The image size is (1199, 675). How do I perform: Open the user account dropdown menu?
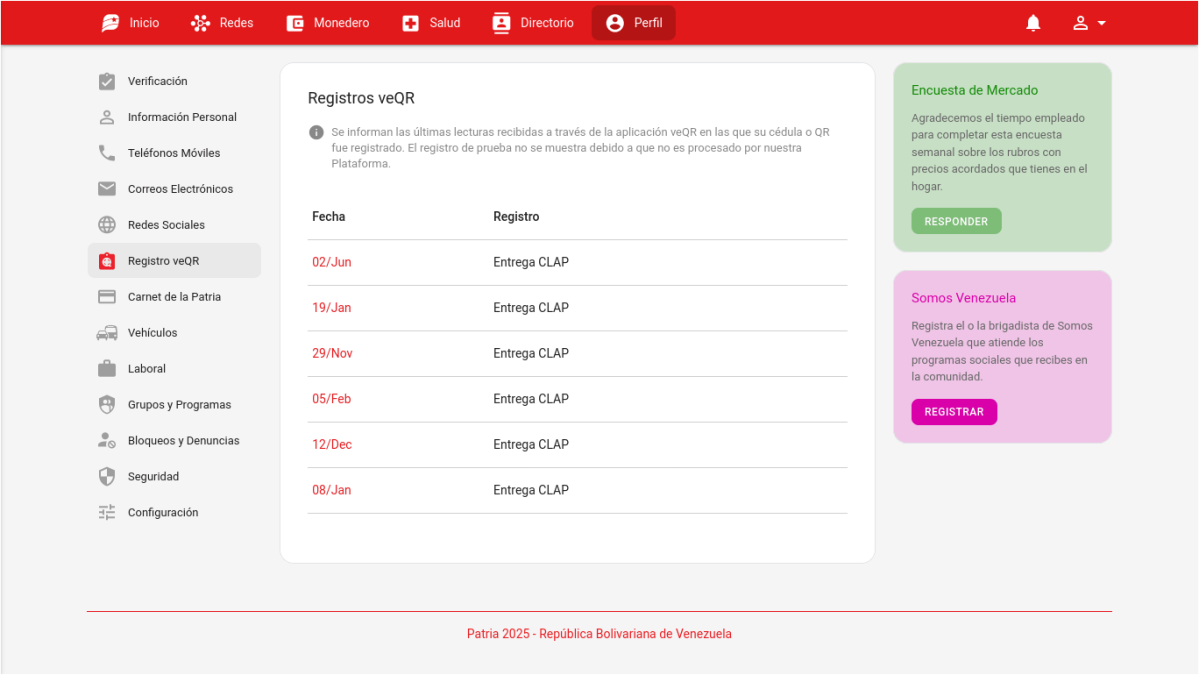coord(1088,23)
